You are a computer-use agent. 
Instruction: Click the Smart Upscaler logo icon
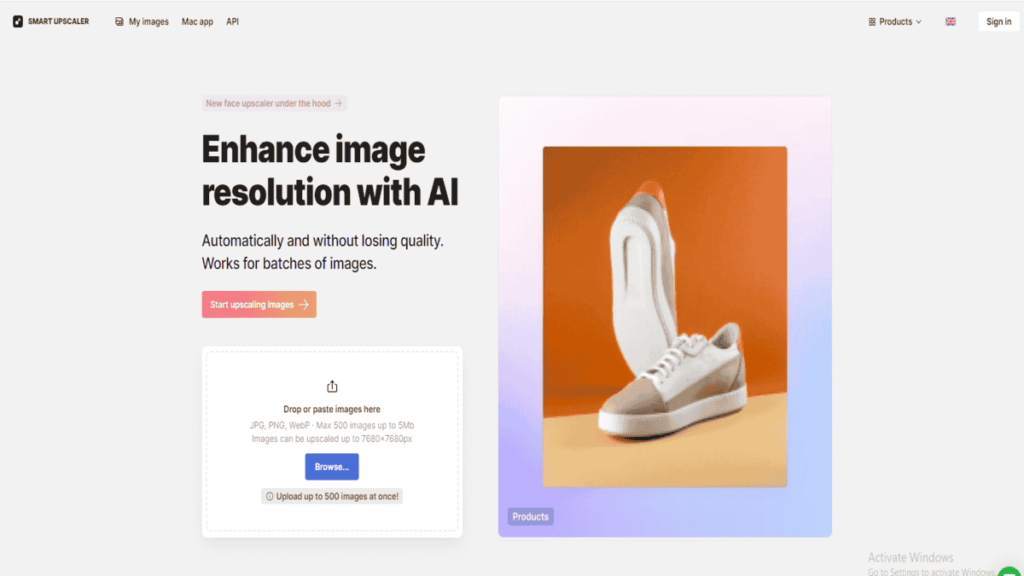pos(18,22)
